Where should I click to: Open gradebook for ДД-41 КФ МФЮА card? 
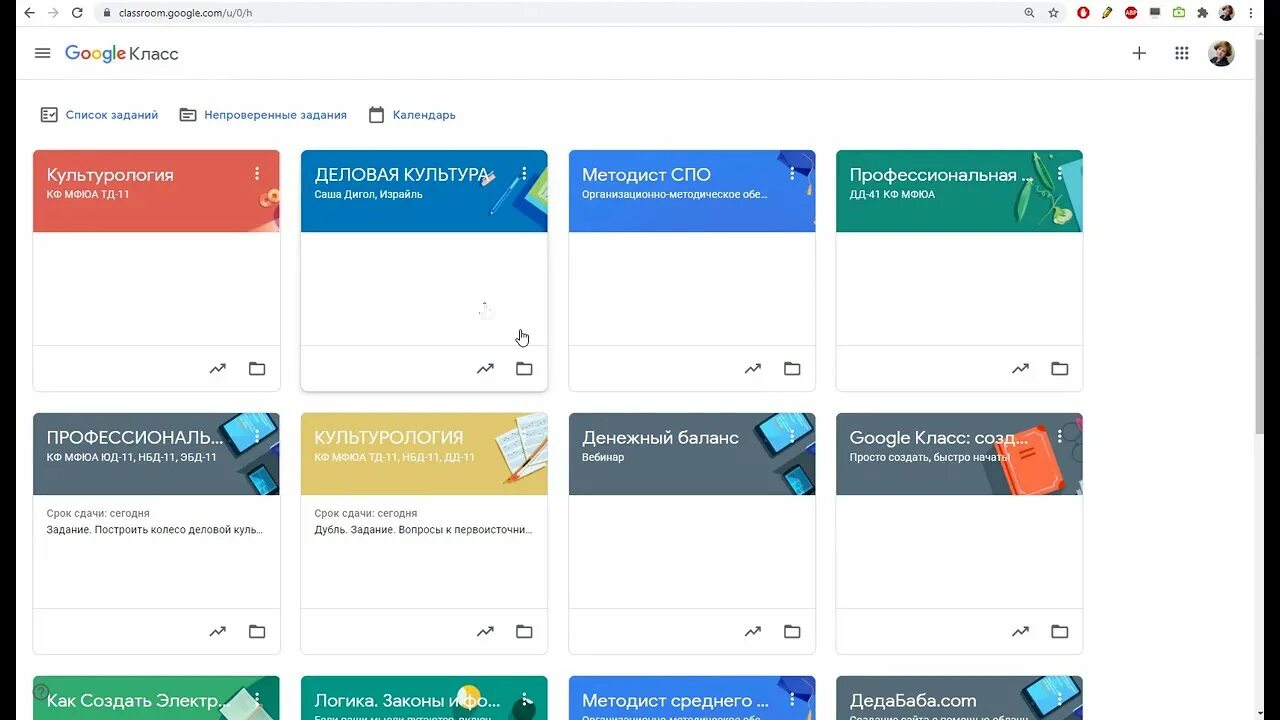(x=1020, y=369)
